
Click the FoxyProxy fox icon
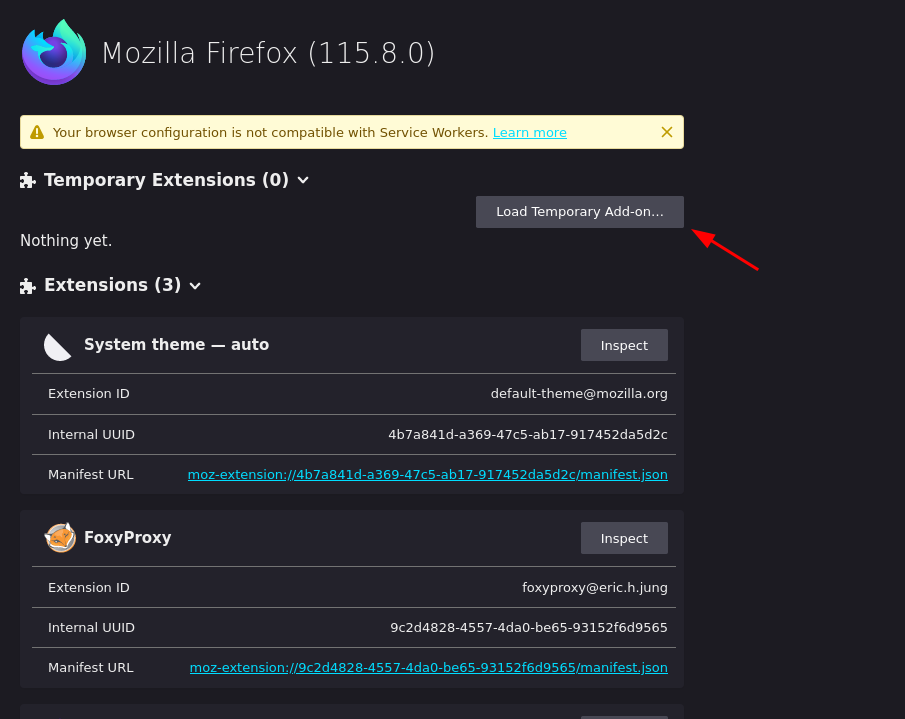60,538
